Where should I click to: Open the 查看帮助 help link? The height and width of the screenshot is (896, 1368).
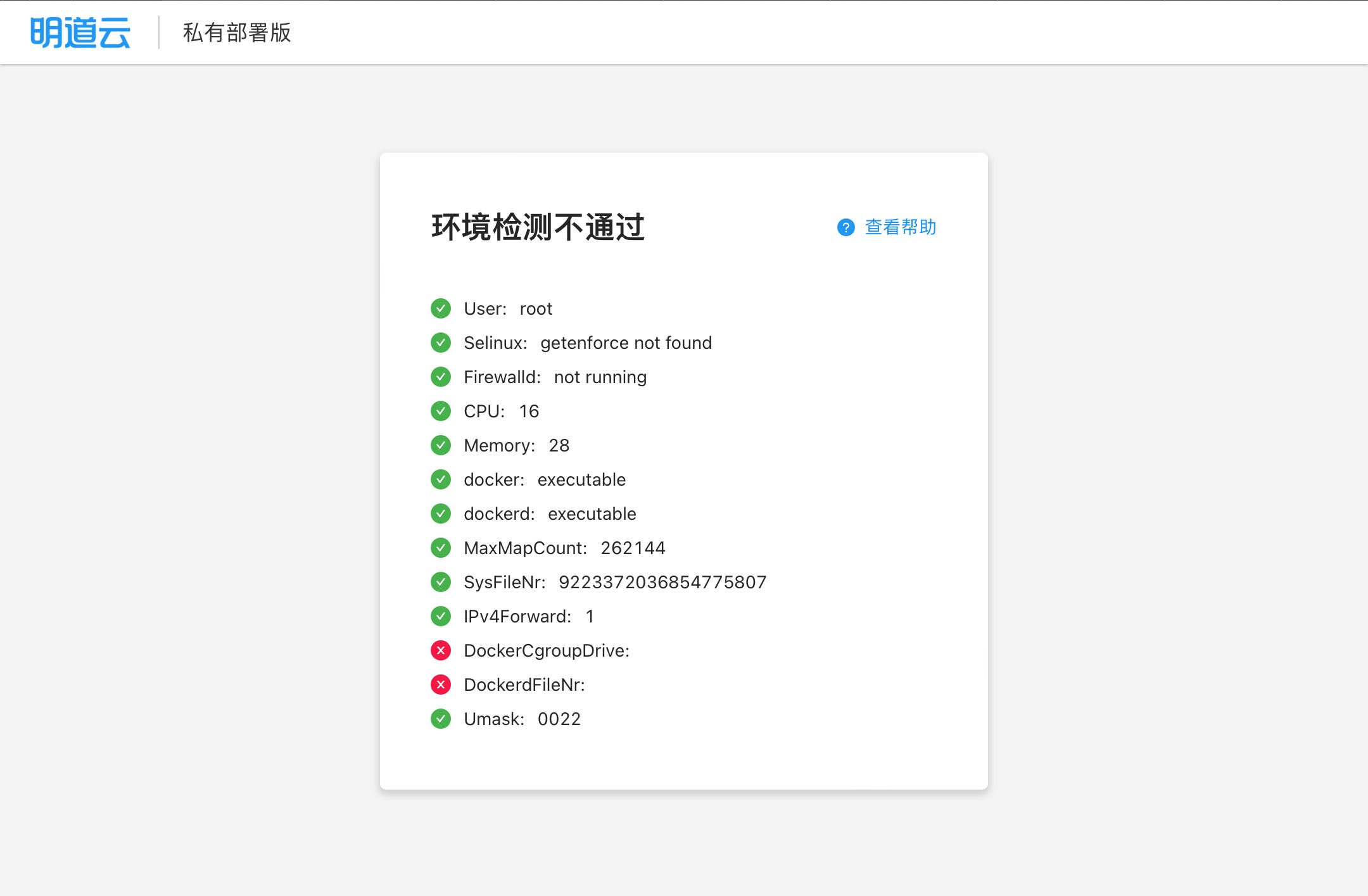pyautogui.click(x=900, y=227)
